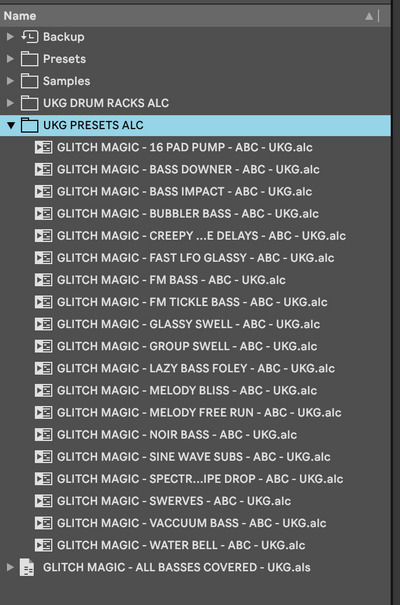Screen dimensions: 400x605
Task: Click the ALL BASSES COVERED .als file icon
Action: (x=27, y=567)
